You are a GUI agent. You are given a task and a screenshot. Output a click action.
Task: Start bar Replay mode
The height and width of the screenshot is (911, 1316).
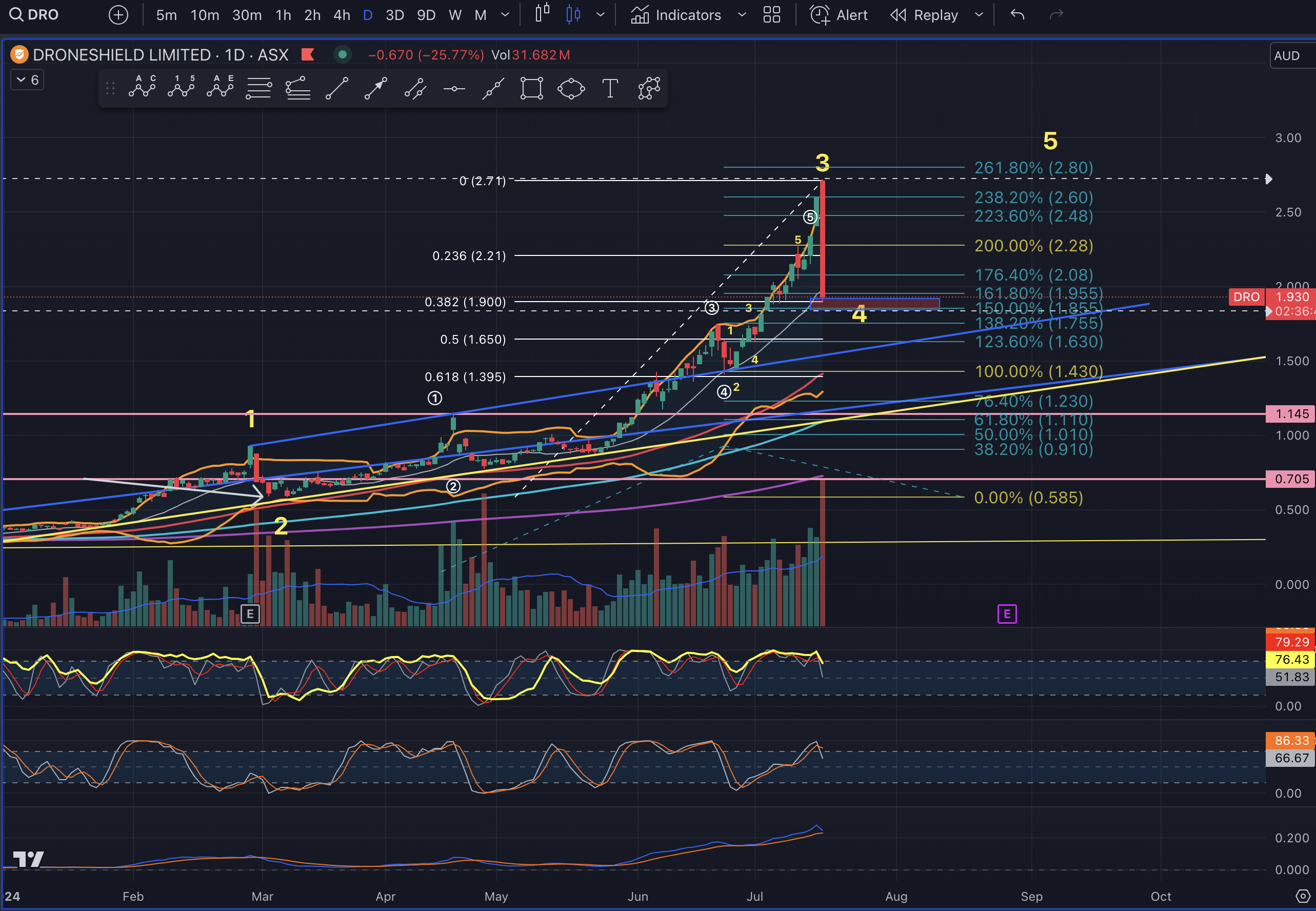coord(924,15)
